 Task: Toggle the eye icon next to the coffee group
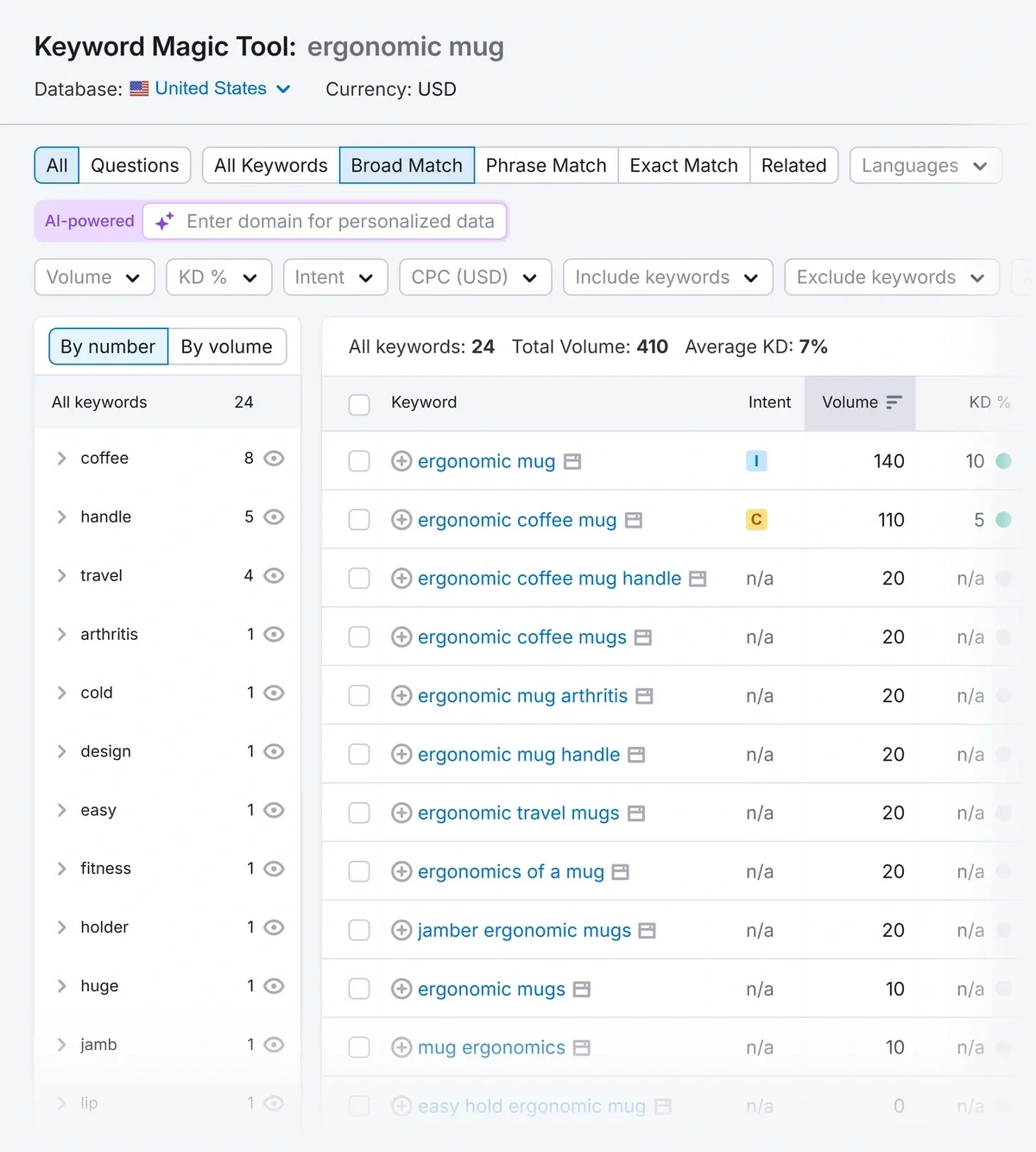click(x=274, y=459)
